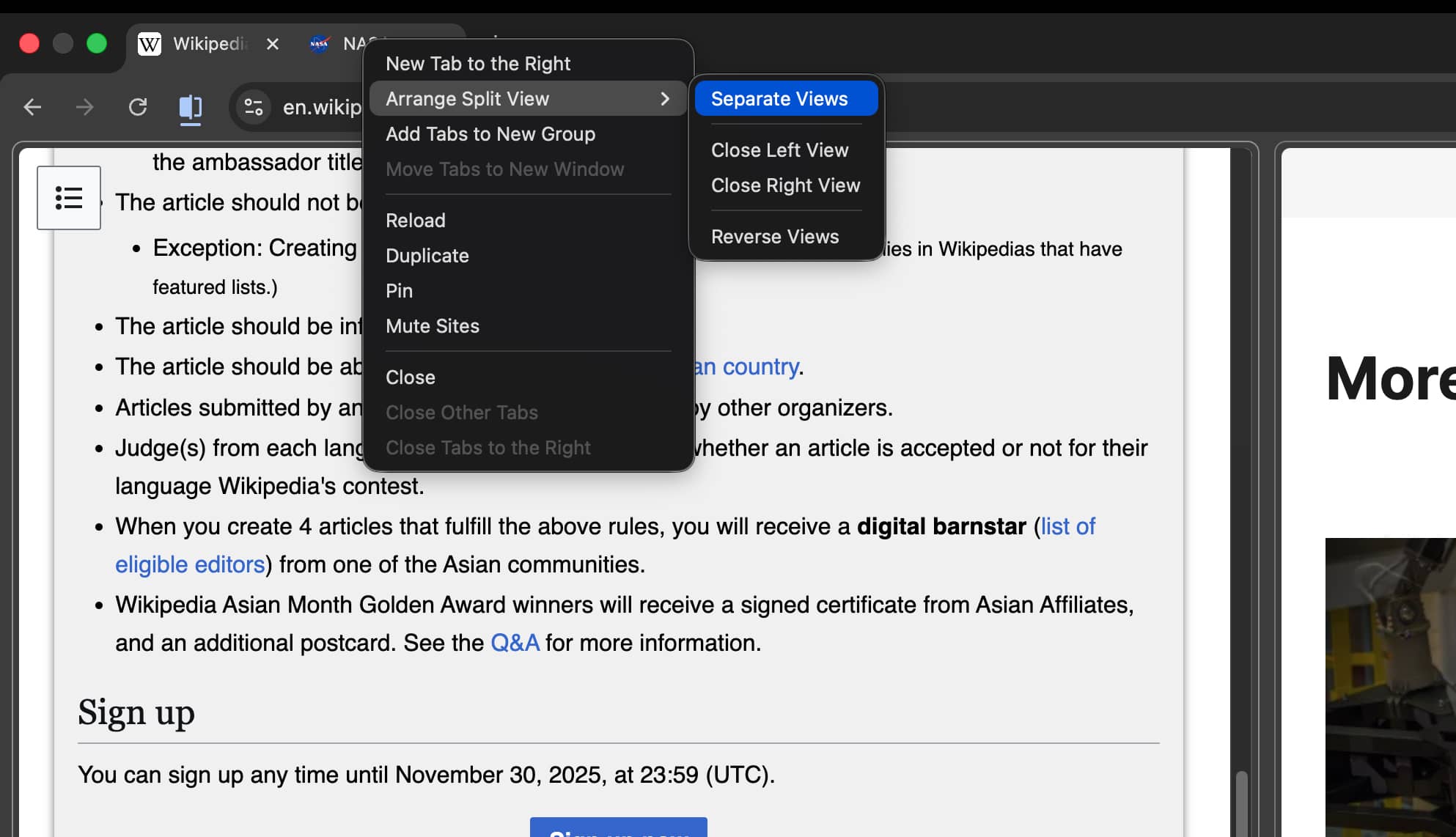Click the browser back arrow
Screen dimensions: 1456x837
(32, 108)
